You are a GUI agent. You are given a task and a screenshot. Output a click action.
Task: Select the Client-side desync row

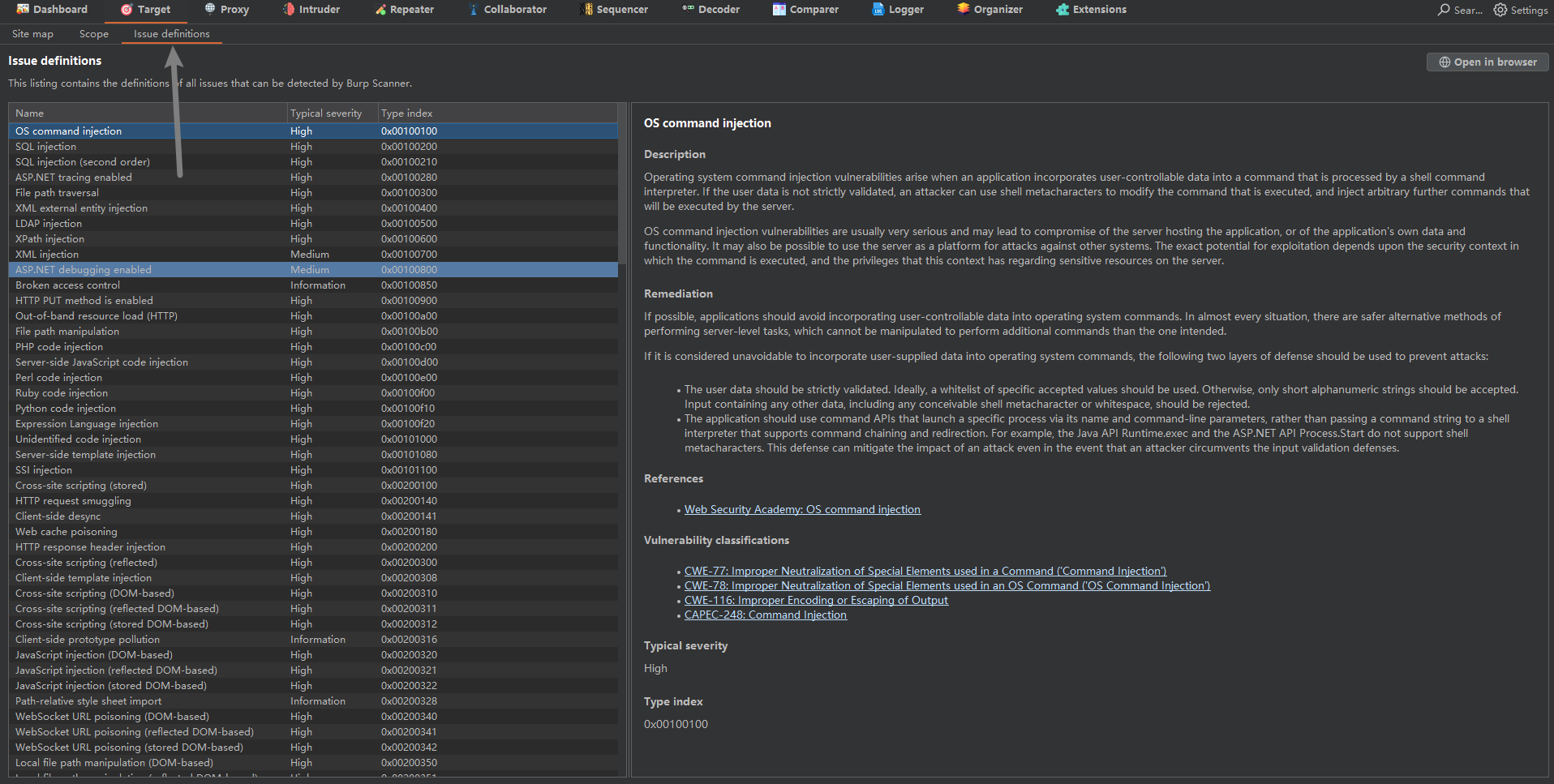click(x=313, y=516)
